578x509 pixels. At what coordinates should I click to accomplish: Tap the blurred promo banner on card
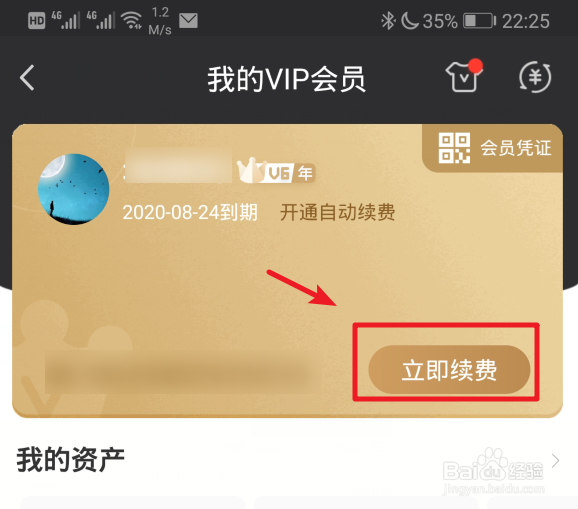pos(183,374)
